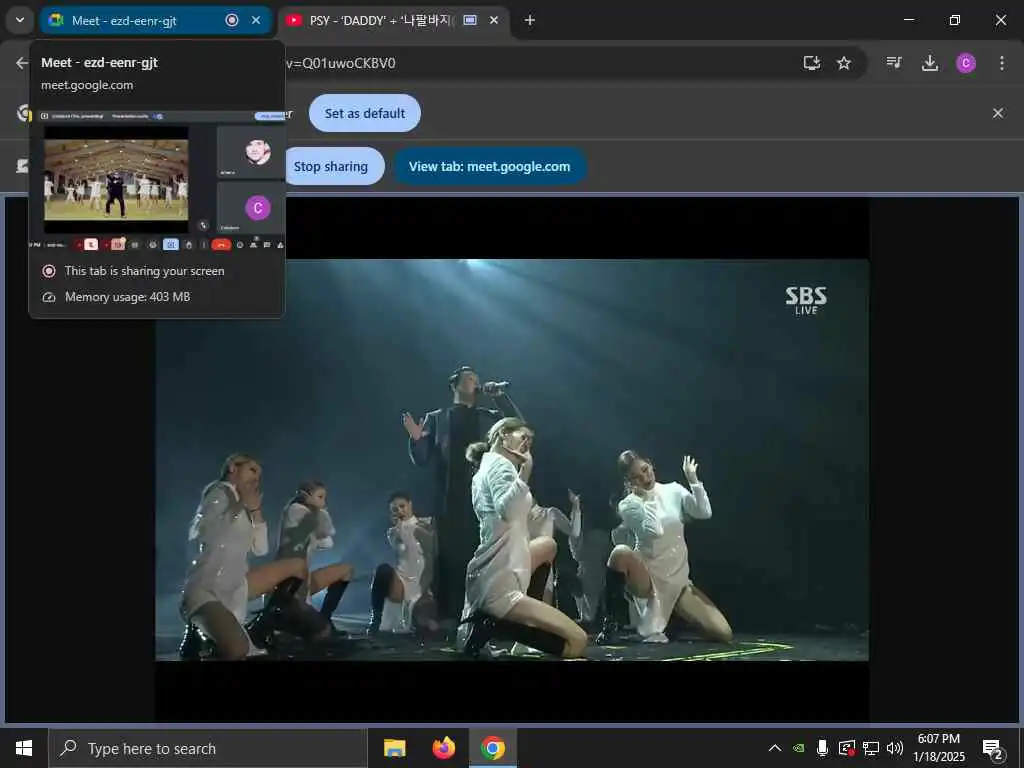1024x768 pixels.
Task: Dismiss the default browser infobar
Action: (998, 113)
